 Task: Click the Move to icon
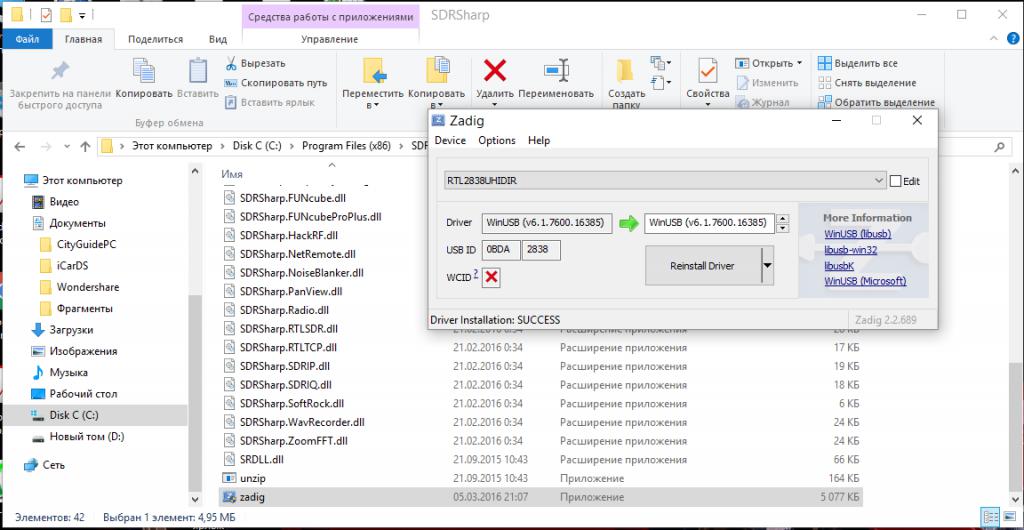[x=373, y=72]
